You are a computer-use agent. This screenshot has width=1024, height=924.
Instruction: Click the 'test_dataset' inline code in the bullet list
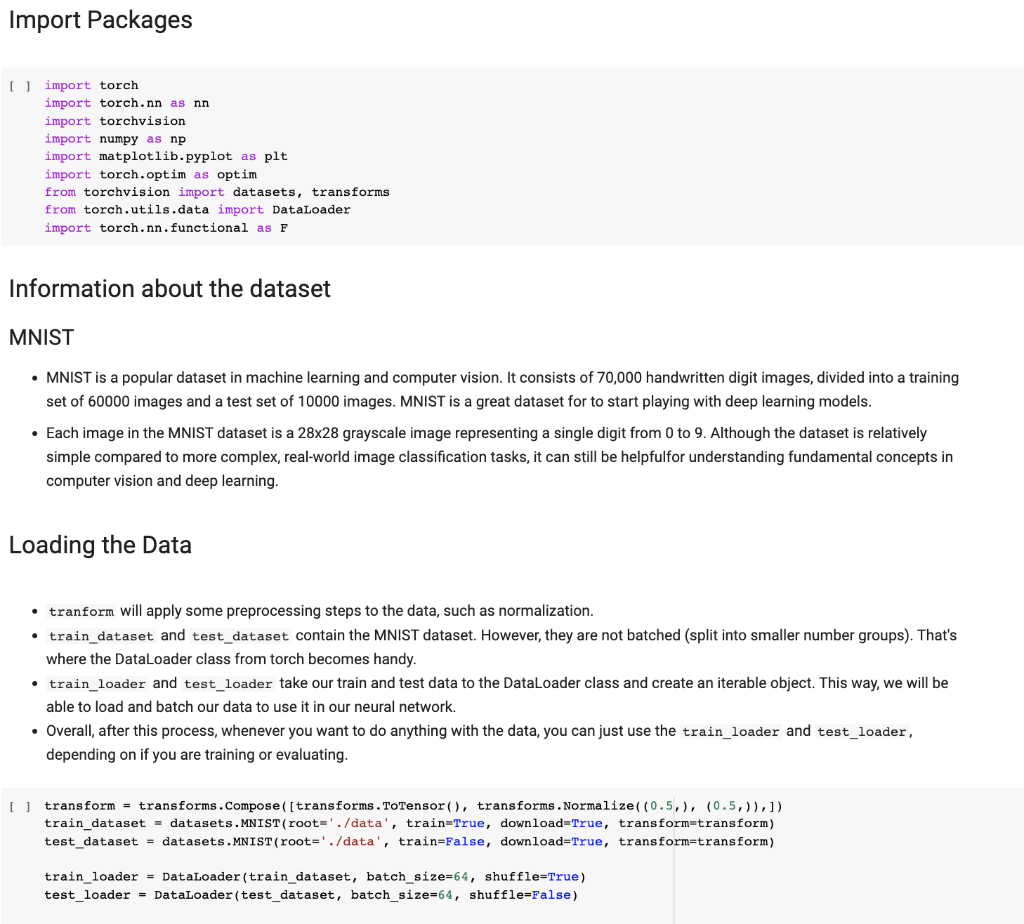pyautogui.click(x=240, y=636)
